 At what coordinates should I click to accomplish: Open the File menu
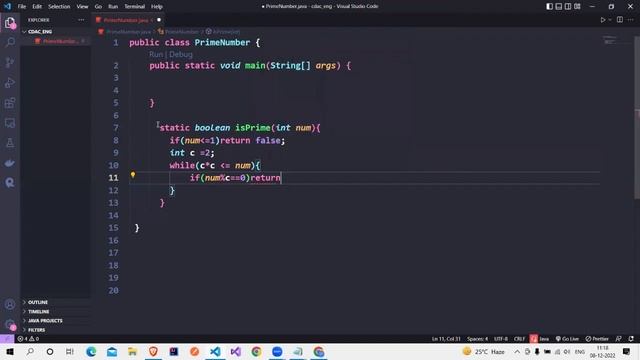22,7
